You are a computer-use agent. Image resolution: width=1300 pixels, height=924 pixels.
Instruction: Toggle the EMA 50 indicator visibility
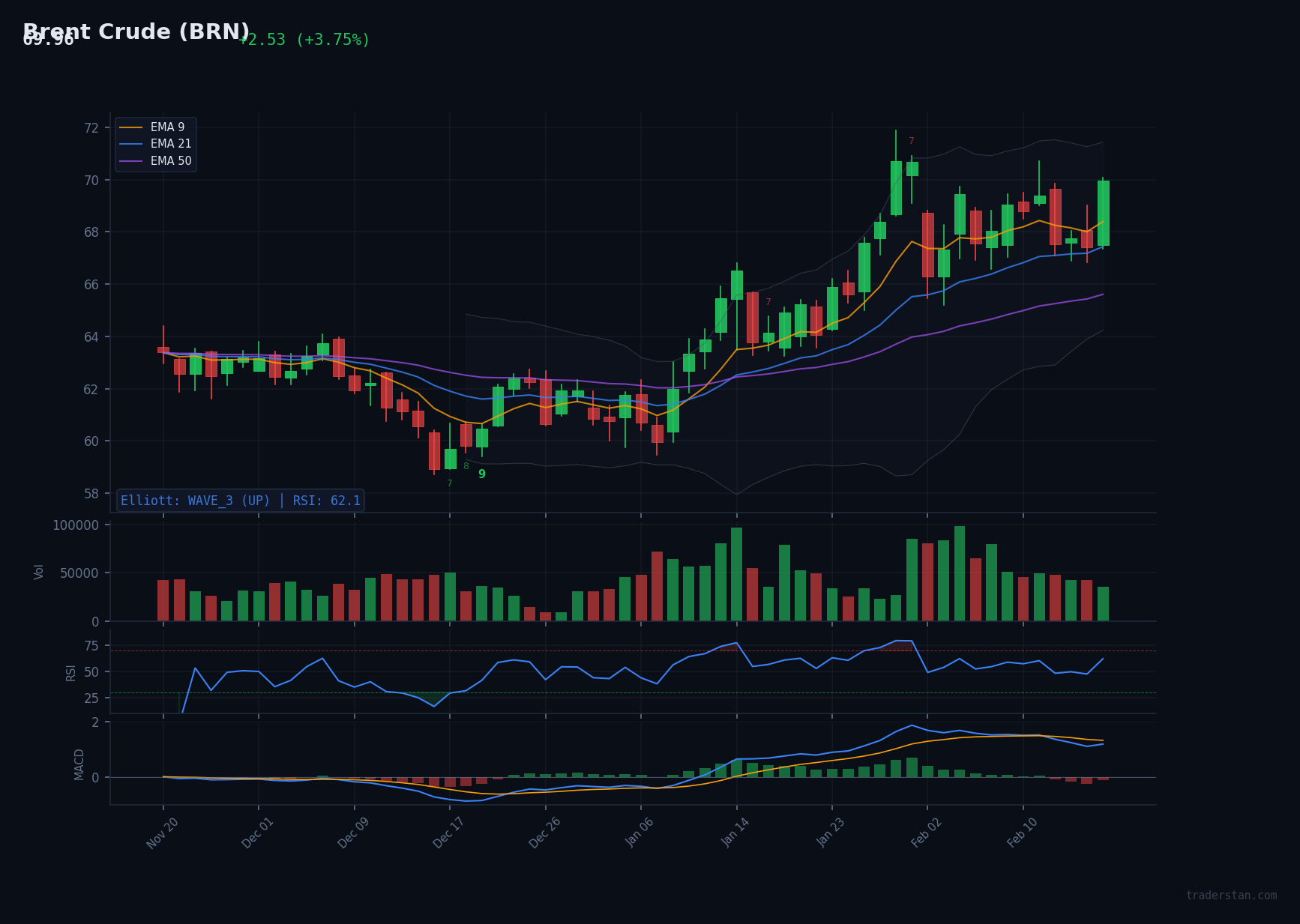click(x=171, y=161)
